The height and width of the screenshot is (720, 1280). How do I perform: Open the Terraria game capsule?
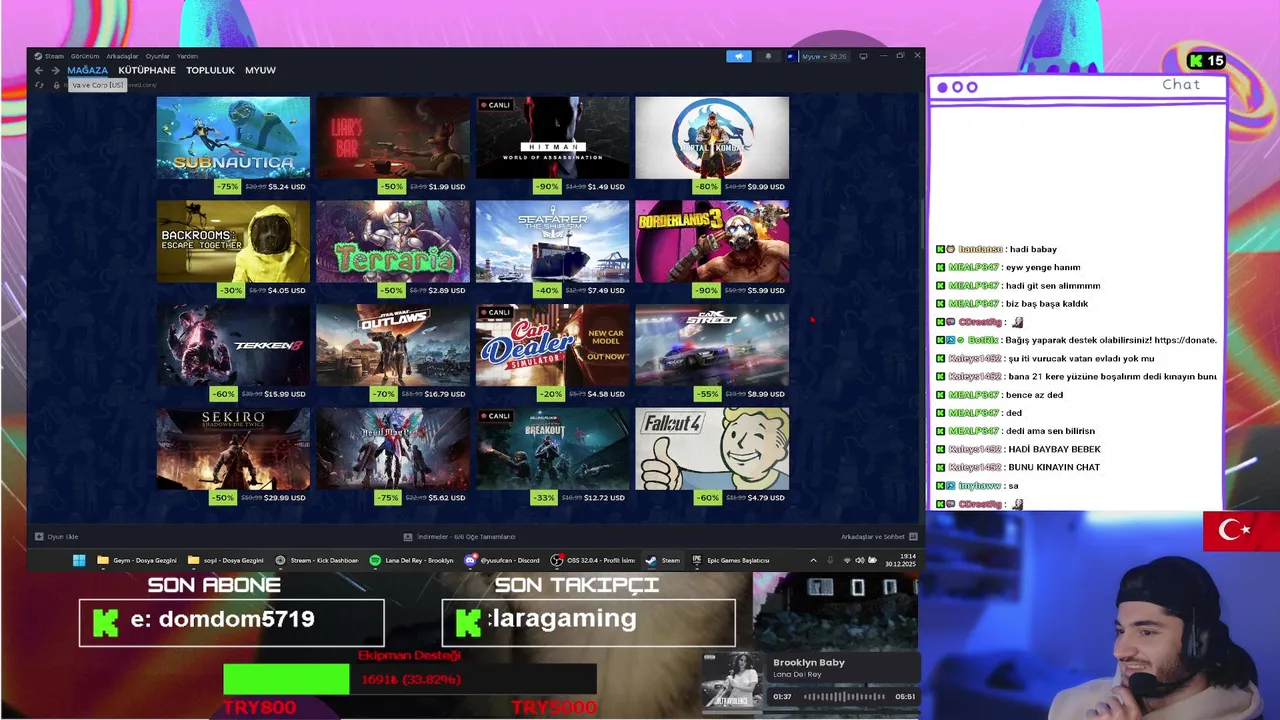[393, 241]
